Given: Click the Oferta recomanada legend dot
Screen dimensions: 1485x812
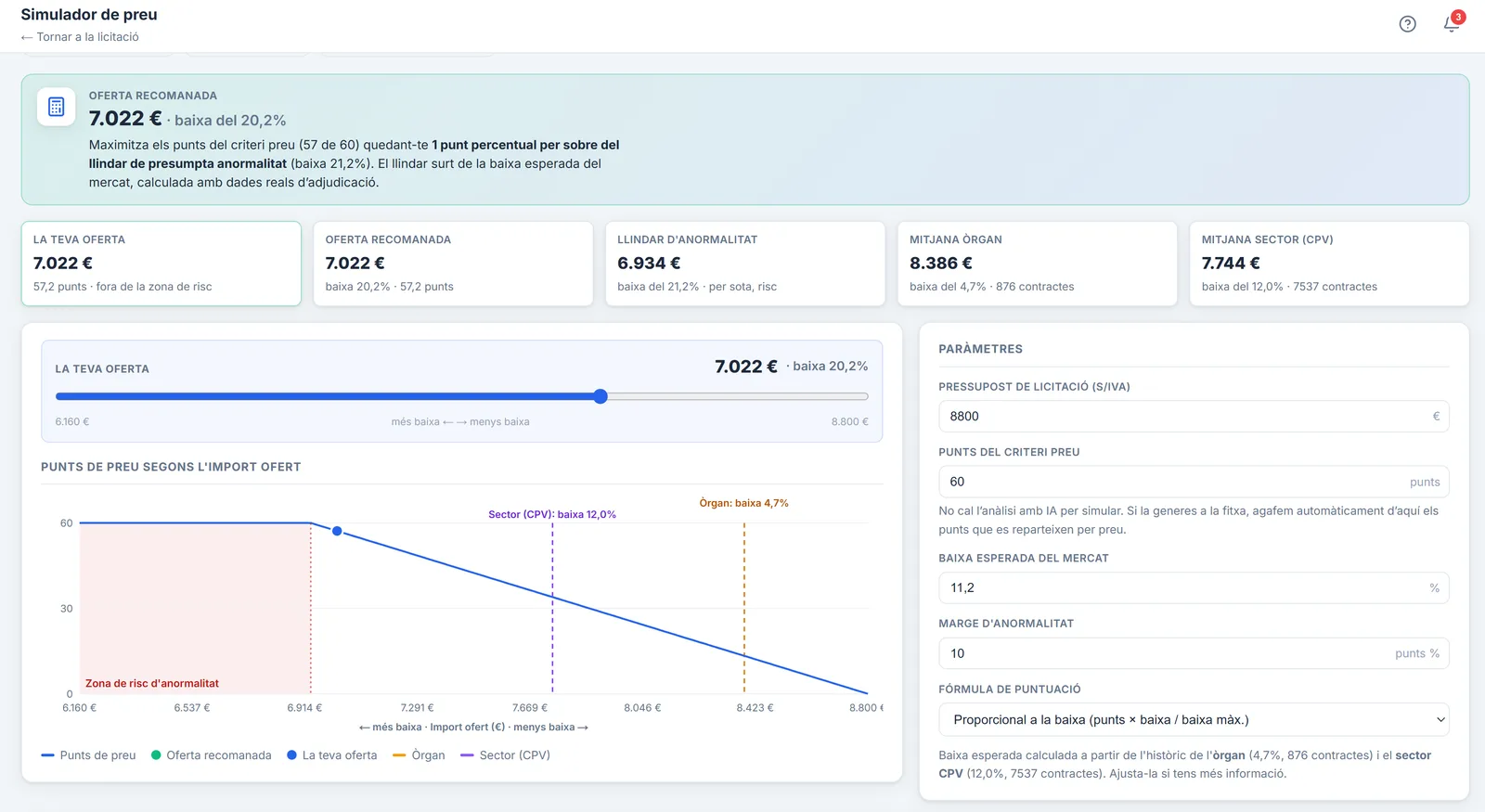Looking at the screenshot, I should 156,755.
